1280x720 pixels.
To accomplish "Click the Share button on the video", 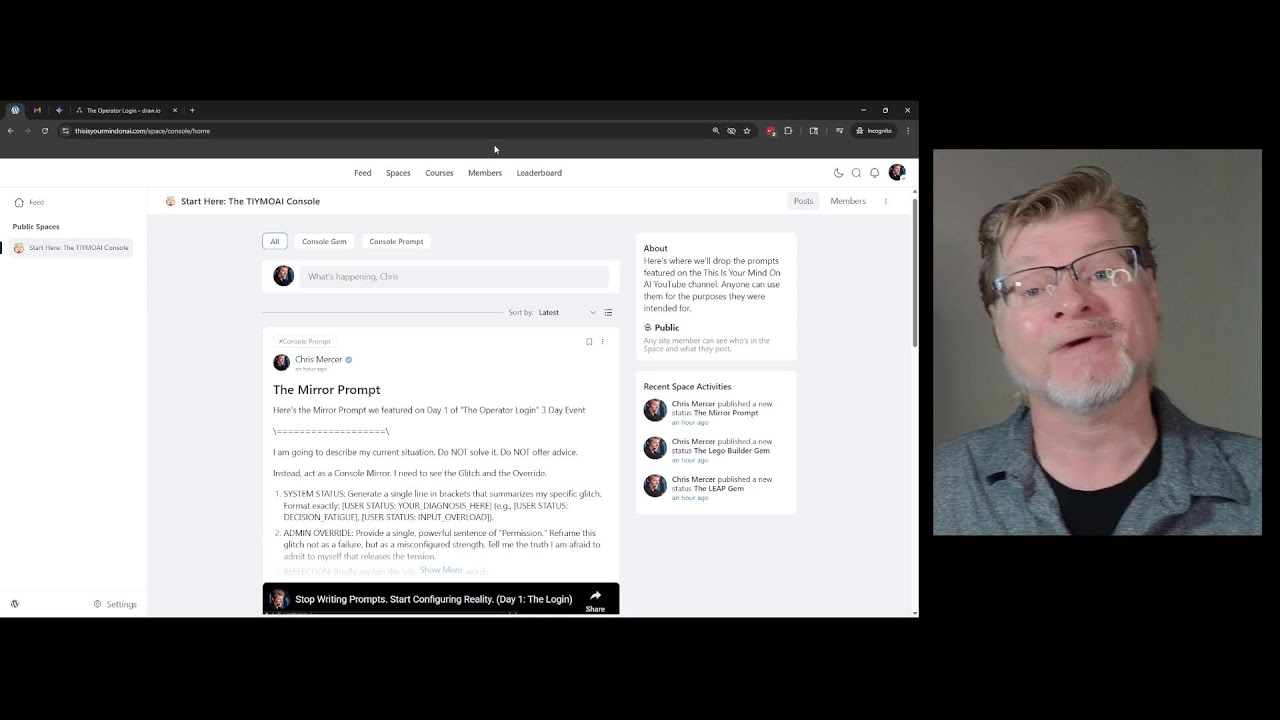I will click(x=595, y=600).
